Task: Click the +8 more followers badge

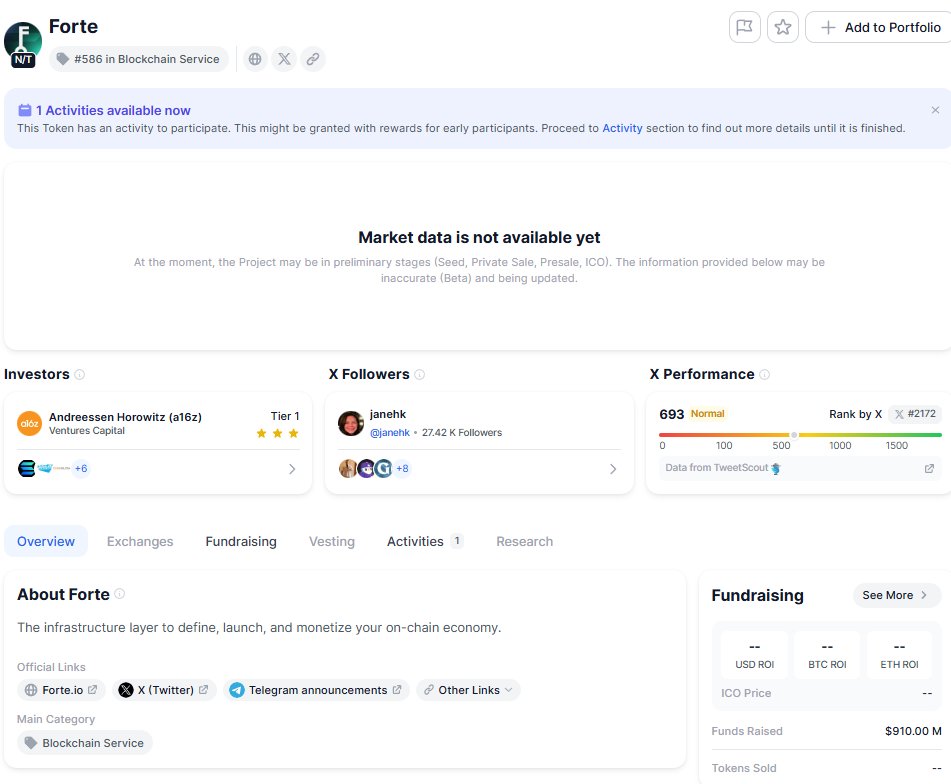Action: (x=402, y=468)
